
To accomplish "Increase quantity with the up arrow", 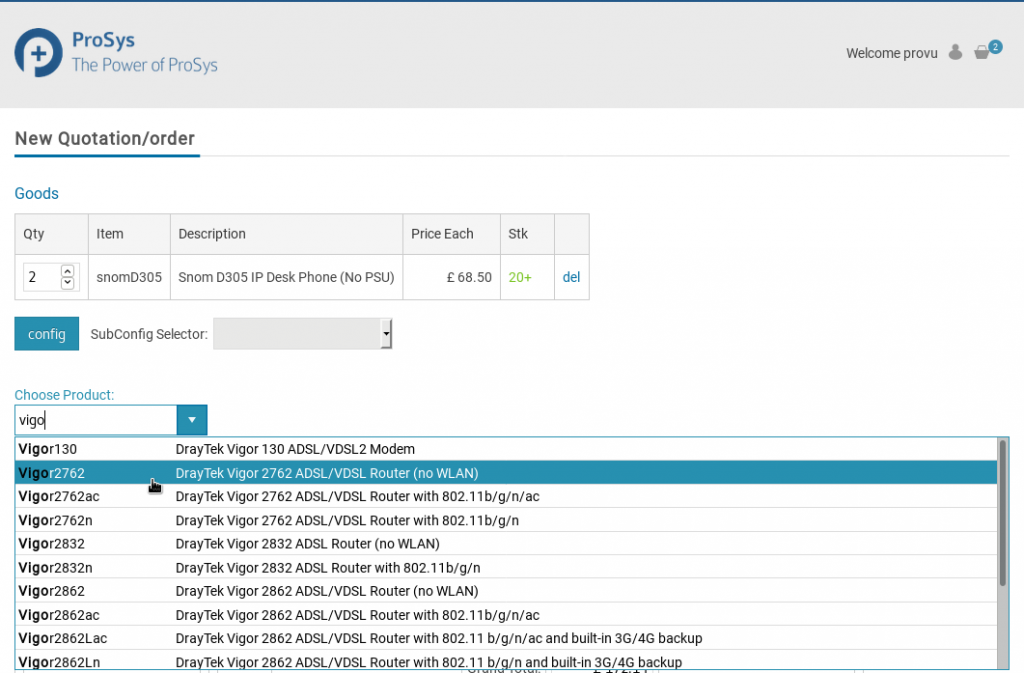I will 67,271.
